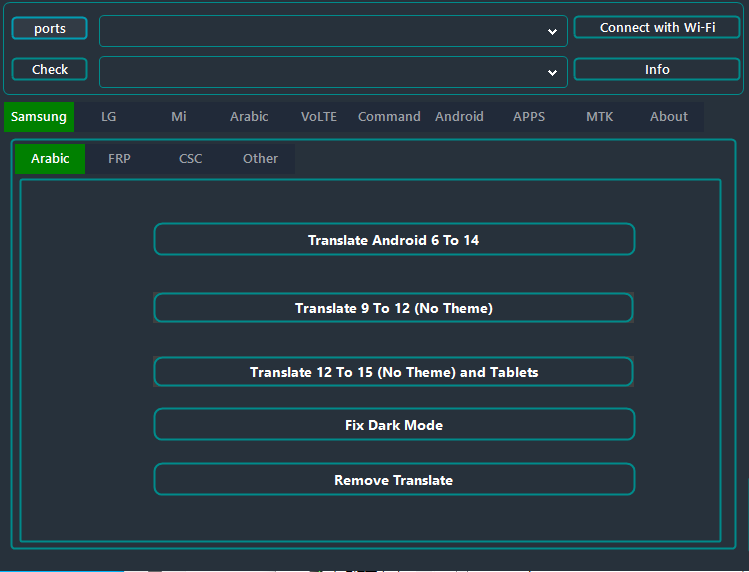Click Translate 9 To 12 (No Theme)
This screenshot has height=572, width=749.
click(393, 308)
